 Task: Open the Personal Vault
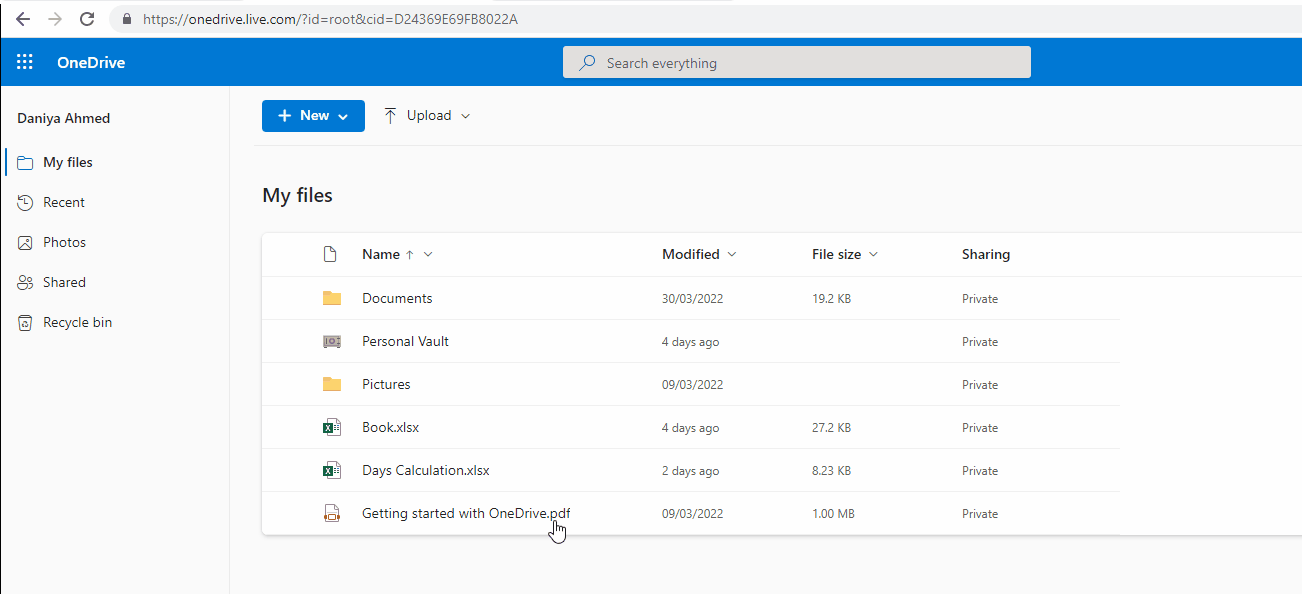405,341
